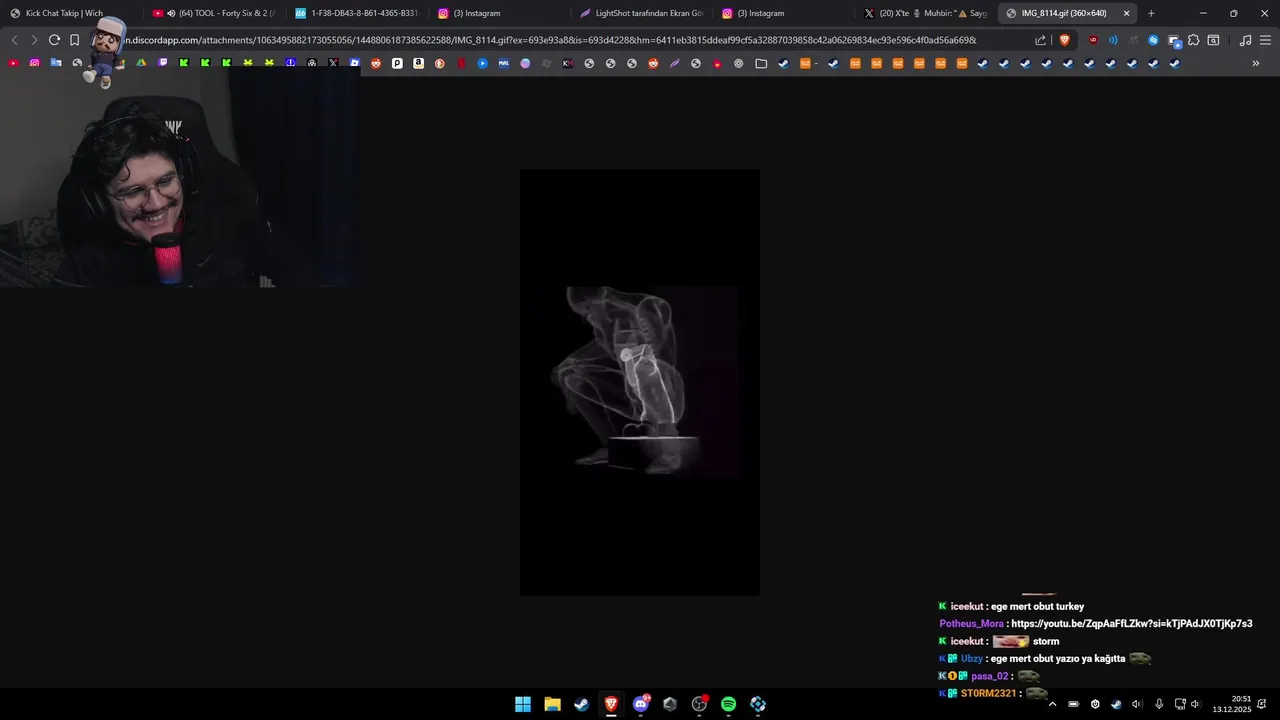
Task: Click the message 'ege mert obut yazıo ya kağıtta'
Action: point(1058,659)
